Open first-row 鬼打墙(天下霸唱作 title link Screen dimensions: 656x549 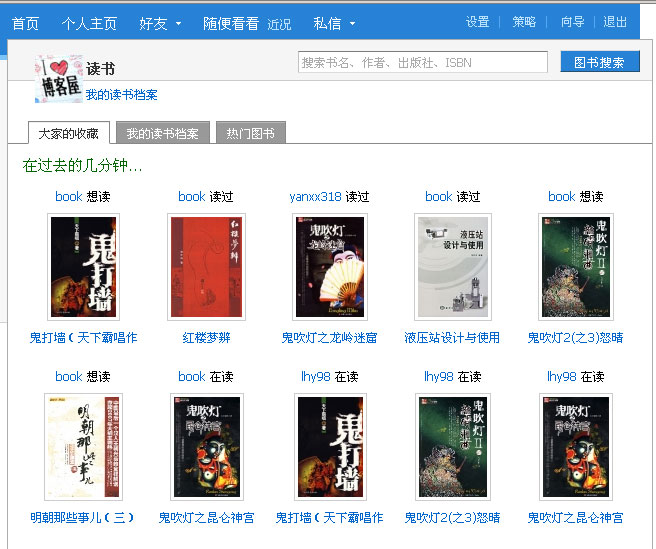coord(83,337)
